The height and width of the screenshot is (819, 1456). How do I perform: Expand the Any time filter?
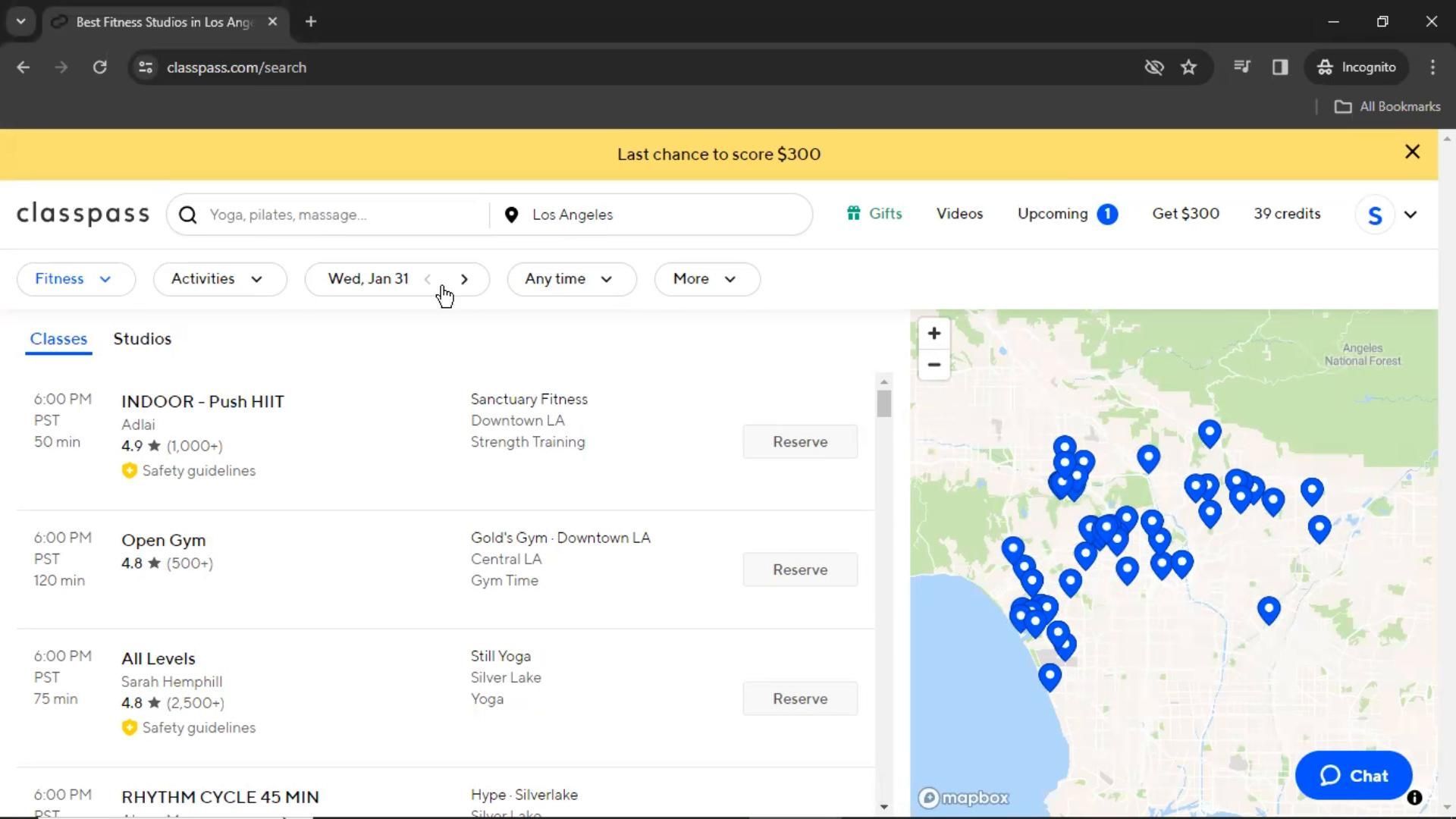pos(570,279)
